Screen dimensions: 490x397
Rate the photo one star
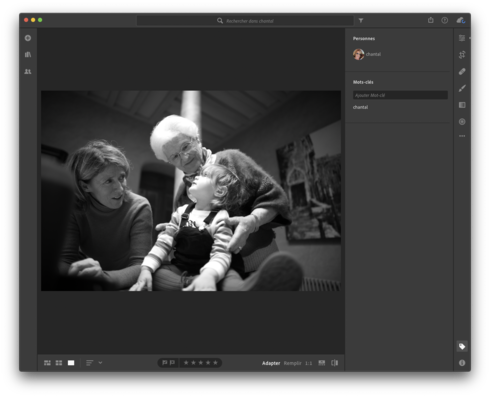click(186, 363)
